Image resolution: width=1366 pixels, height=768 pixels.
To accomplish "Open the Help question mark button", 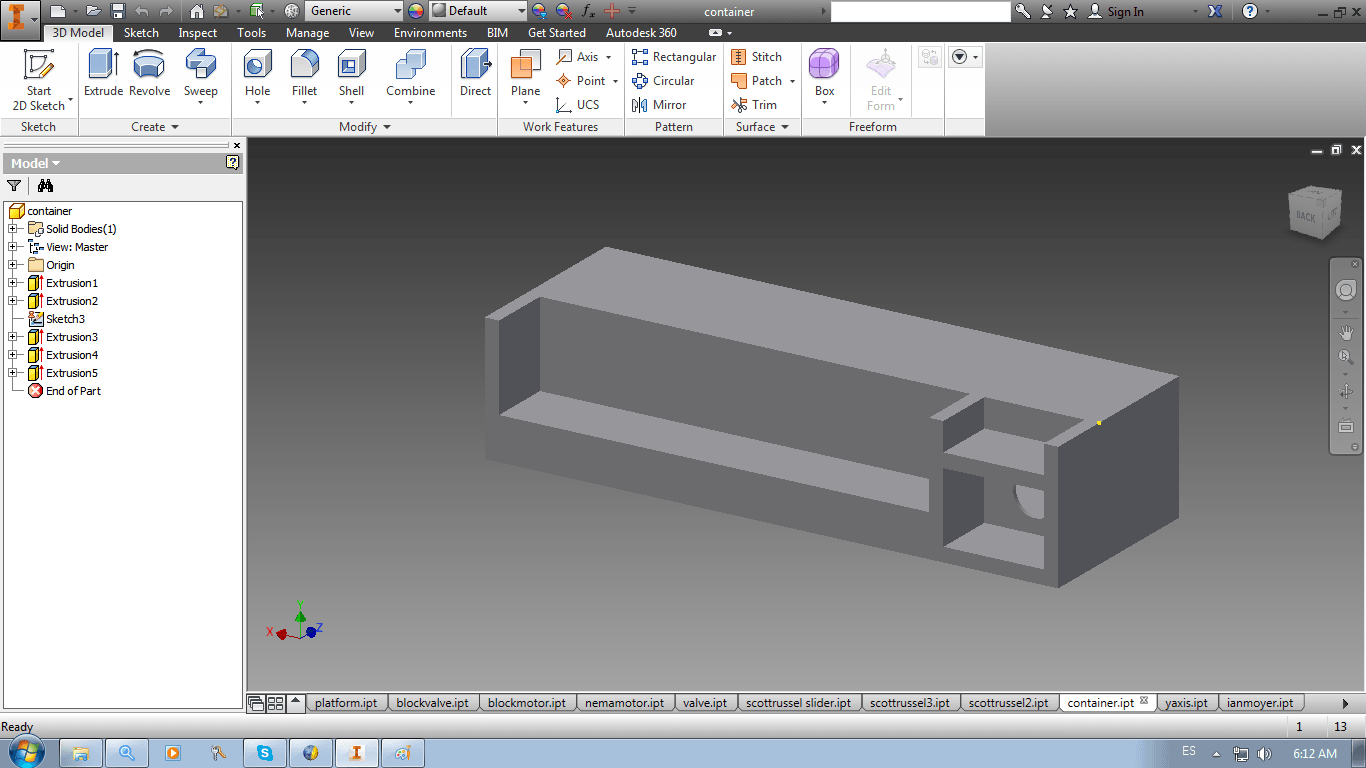I will point(1250,11).
